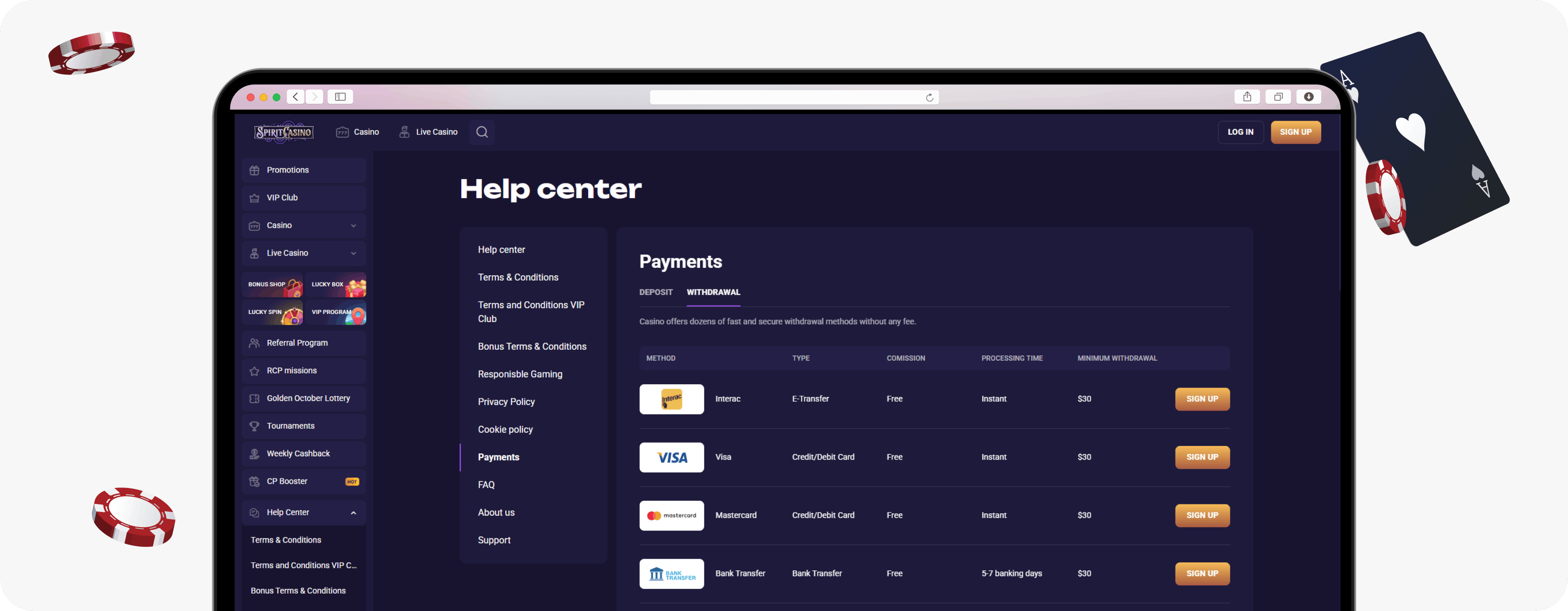Click the Visa payment logo

click(671, 457)
